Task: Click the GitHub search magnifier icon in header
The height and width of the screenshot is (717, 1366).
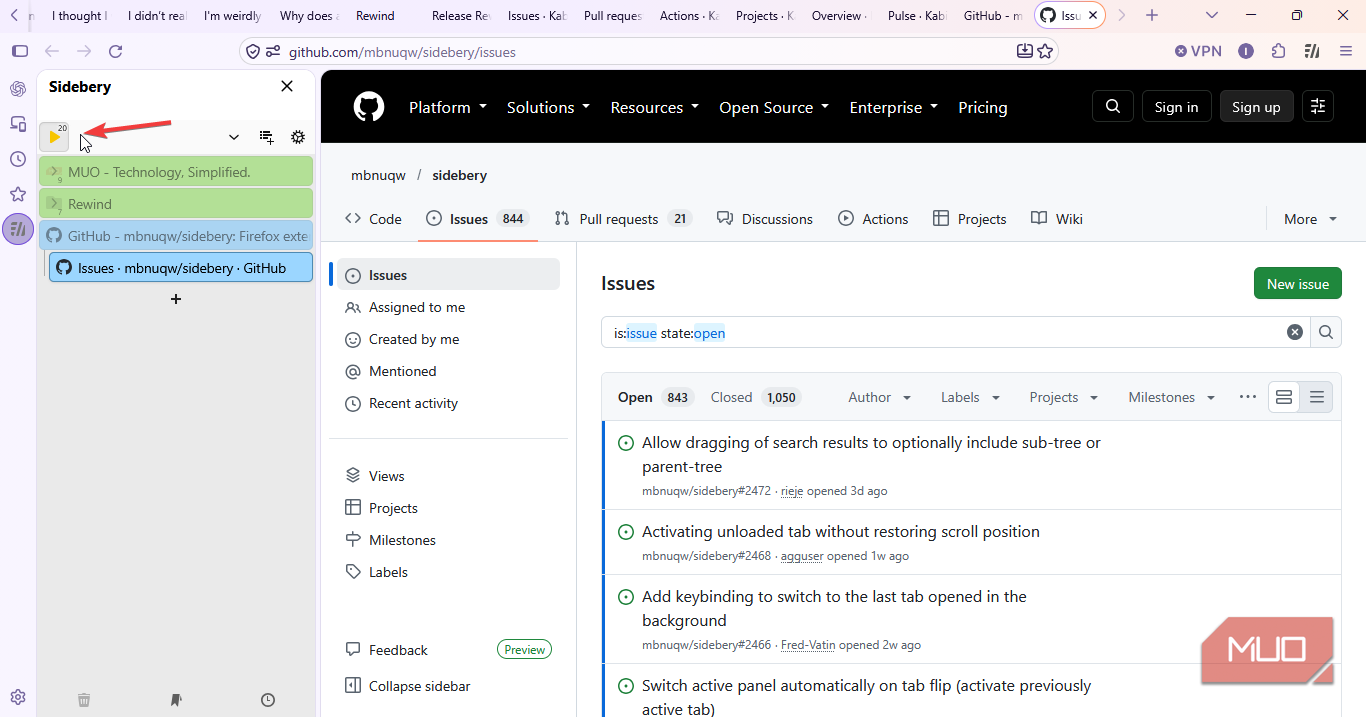Action: coord(1113,107)
